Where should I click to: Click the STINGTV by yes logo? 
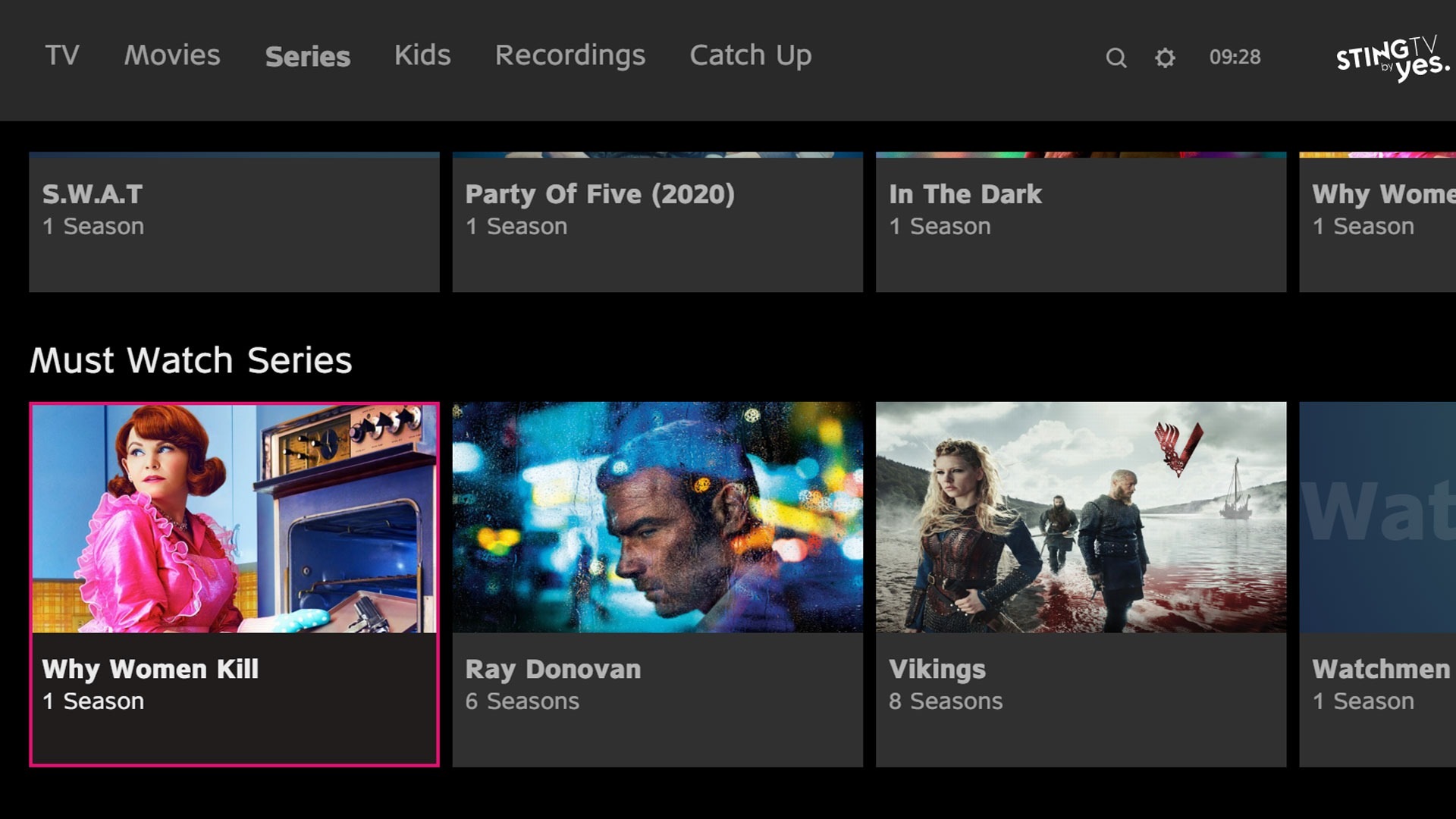pyautogui.click(x=1392, y=58)
